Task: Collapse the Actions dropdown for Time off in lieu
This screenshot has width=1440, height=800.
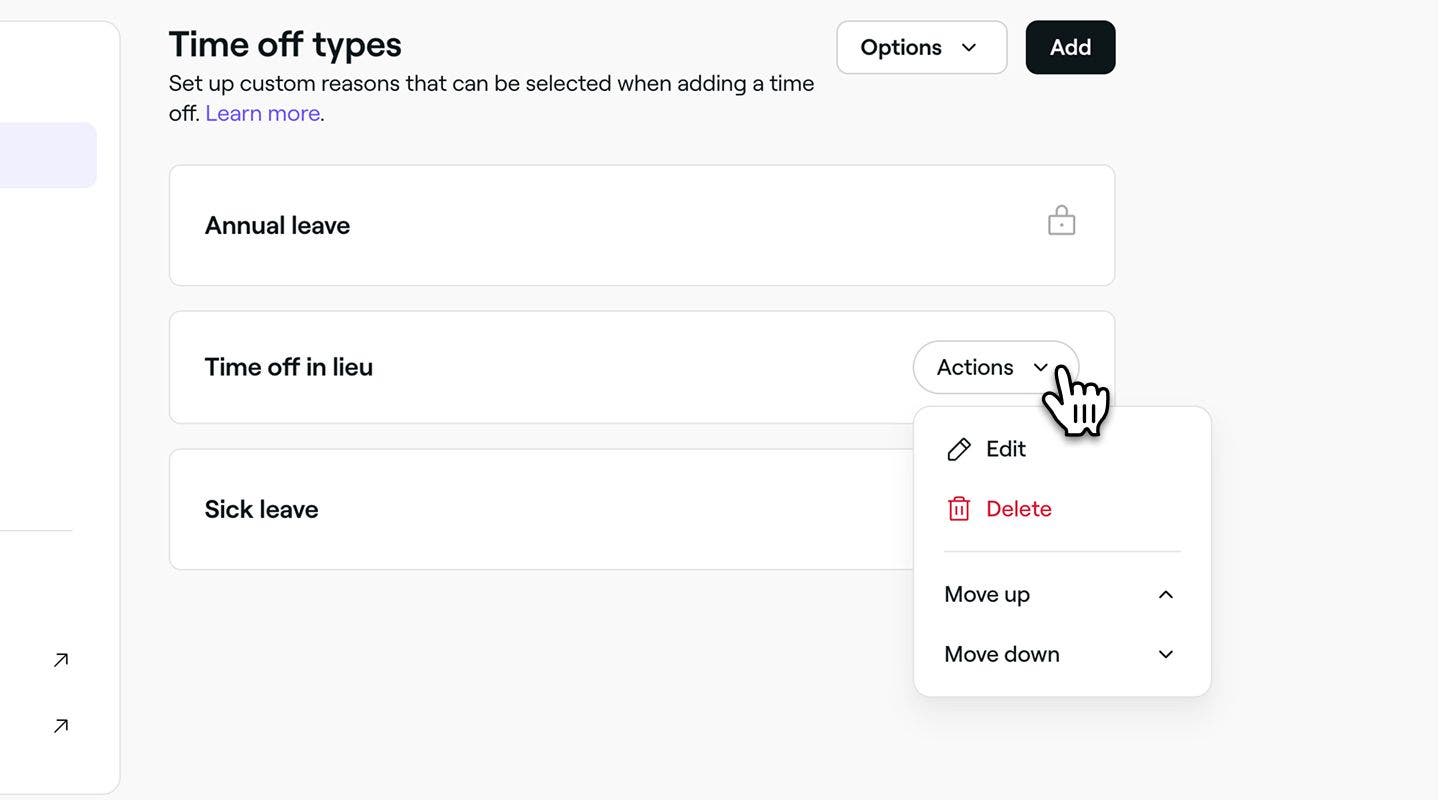Action: click(995, 367)
